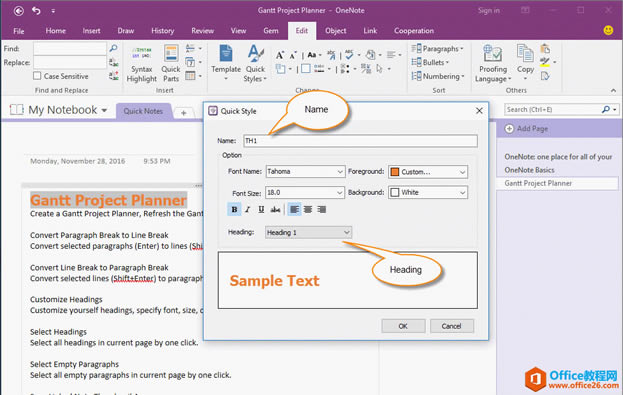
Task: Click the Syntax Highlight icon
Action: coord(141,54)
